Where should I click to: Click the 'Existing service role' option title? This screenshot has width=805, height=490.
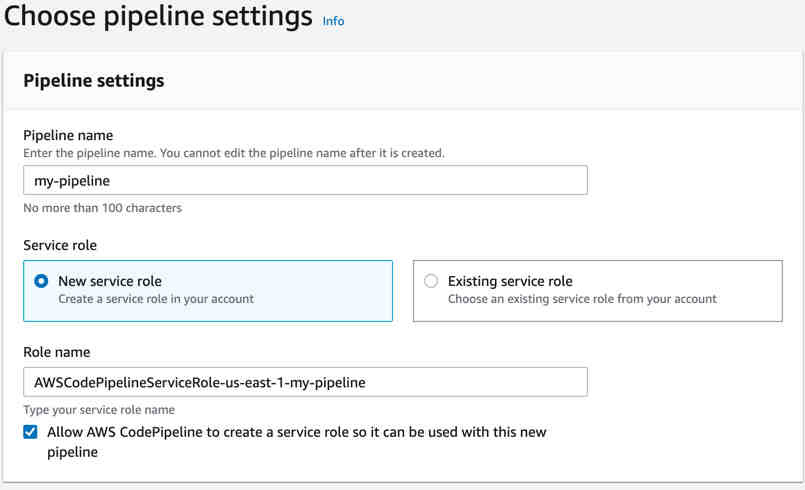(x=510, y=281)
